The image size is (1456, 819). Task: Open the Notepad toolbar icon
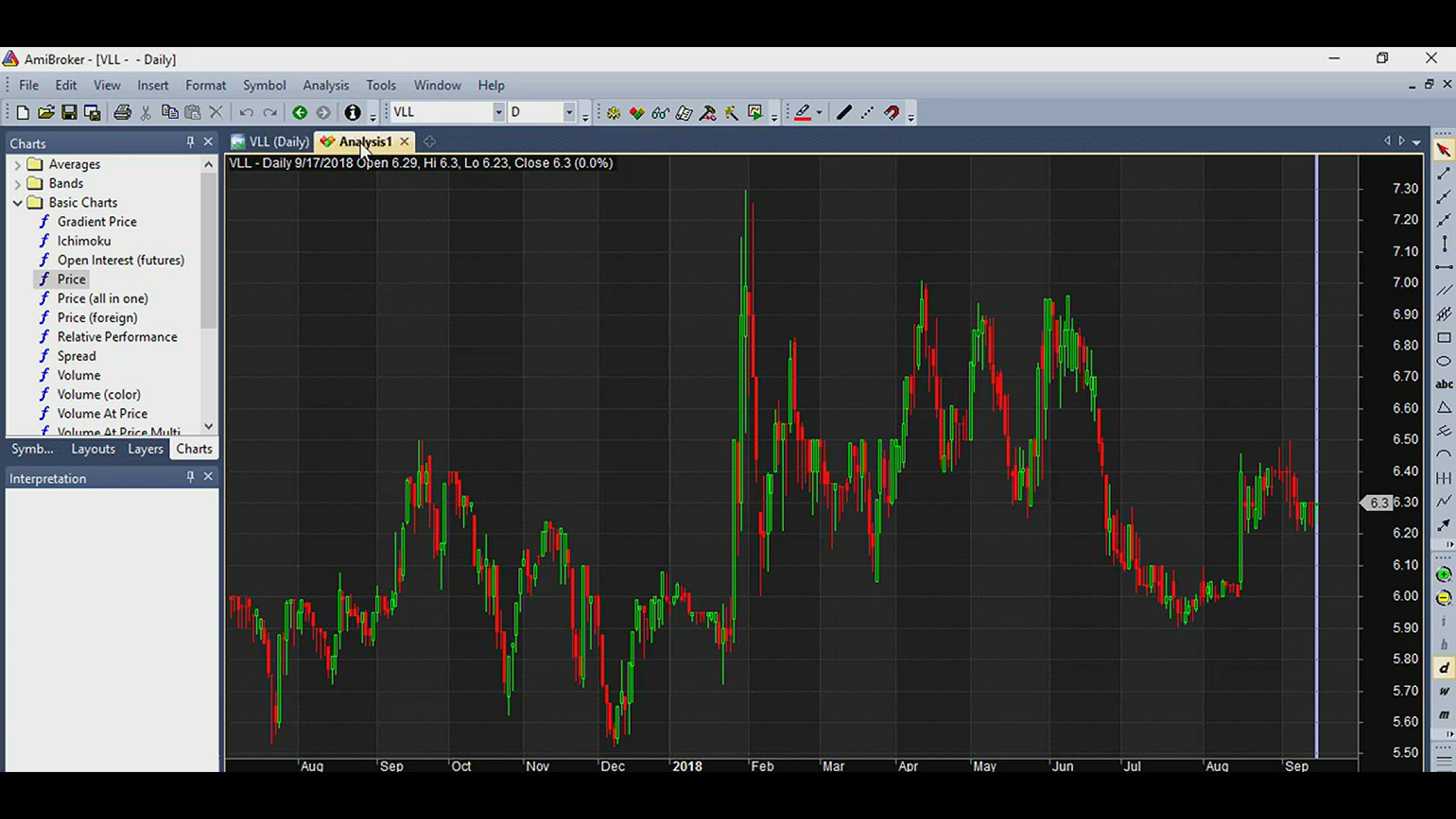(x=684, y=113)
